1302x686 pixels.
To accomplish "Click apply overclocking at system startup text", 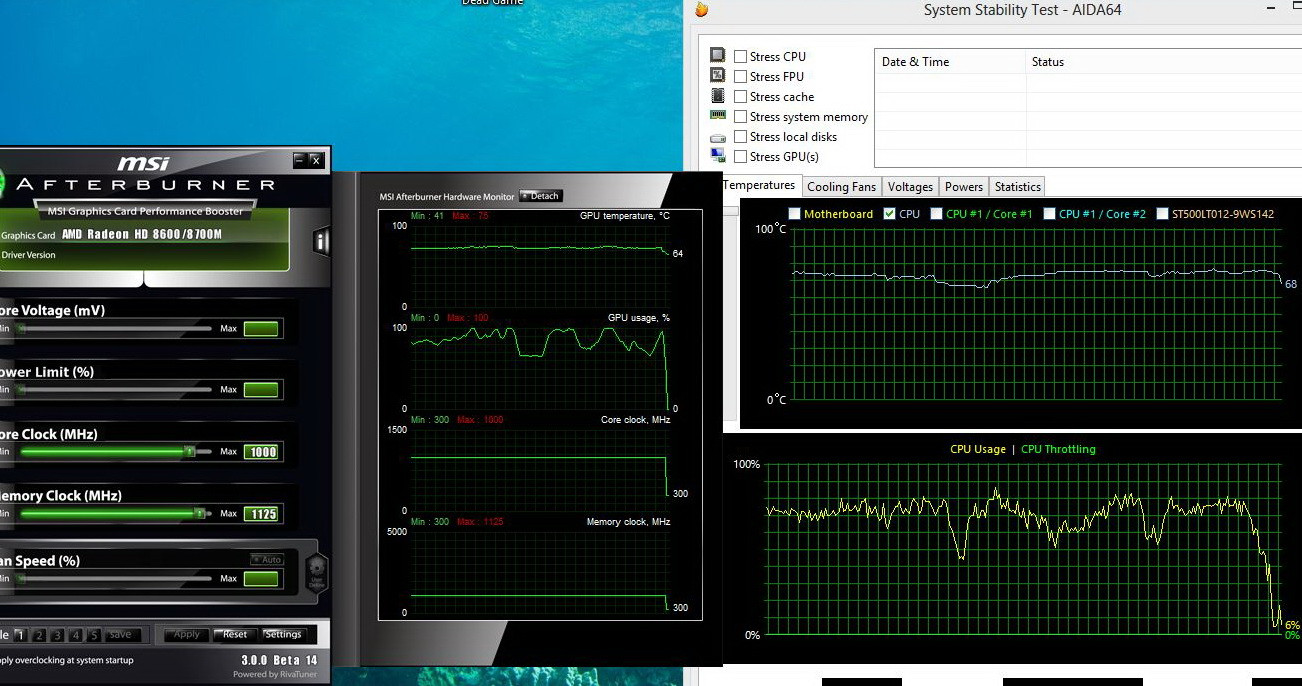I will [x=66, y=660].
